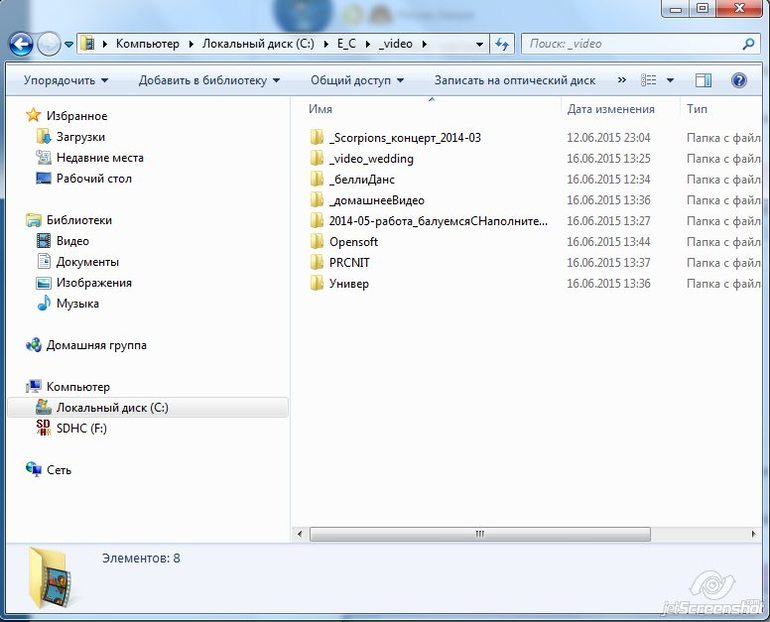Select the SDHC (F:) drive icon
The image size is (770, 622).
[x=43, y=428]
